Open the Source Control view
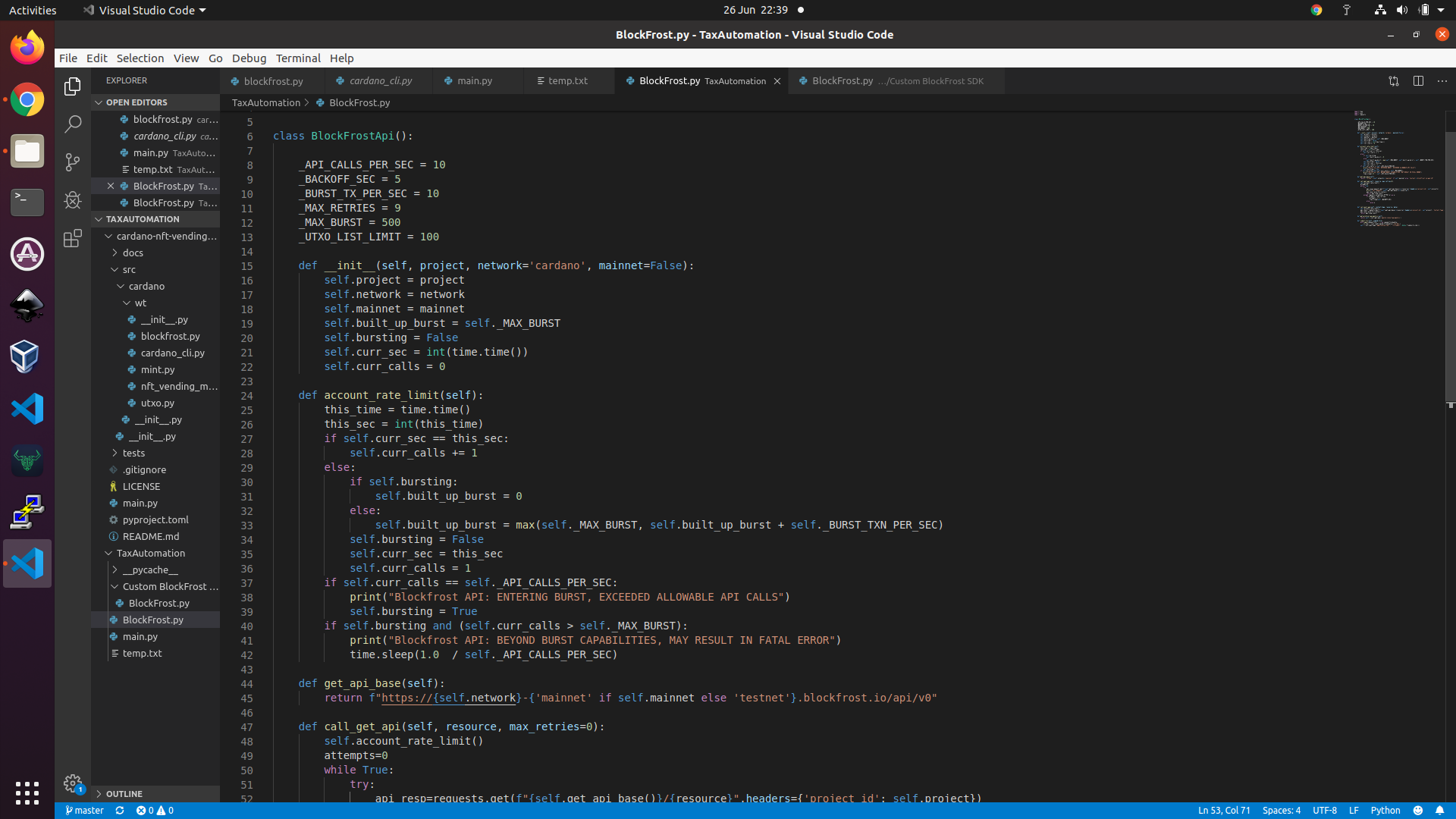This screenshot has height=819, width=1456. 73,162
